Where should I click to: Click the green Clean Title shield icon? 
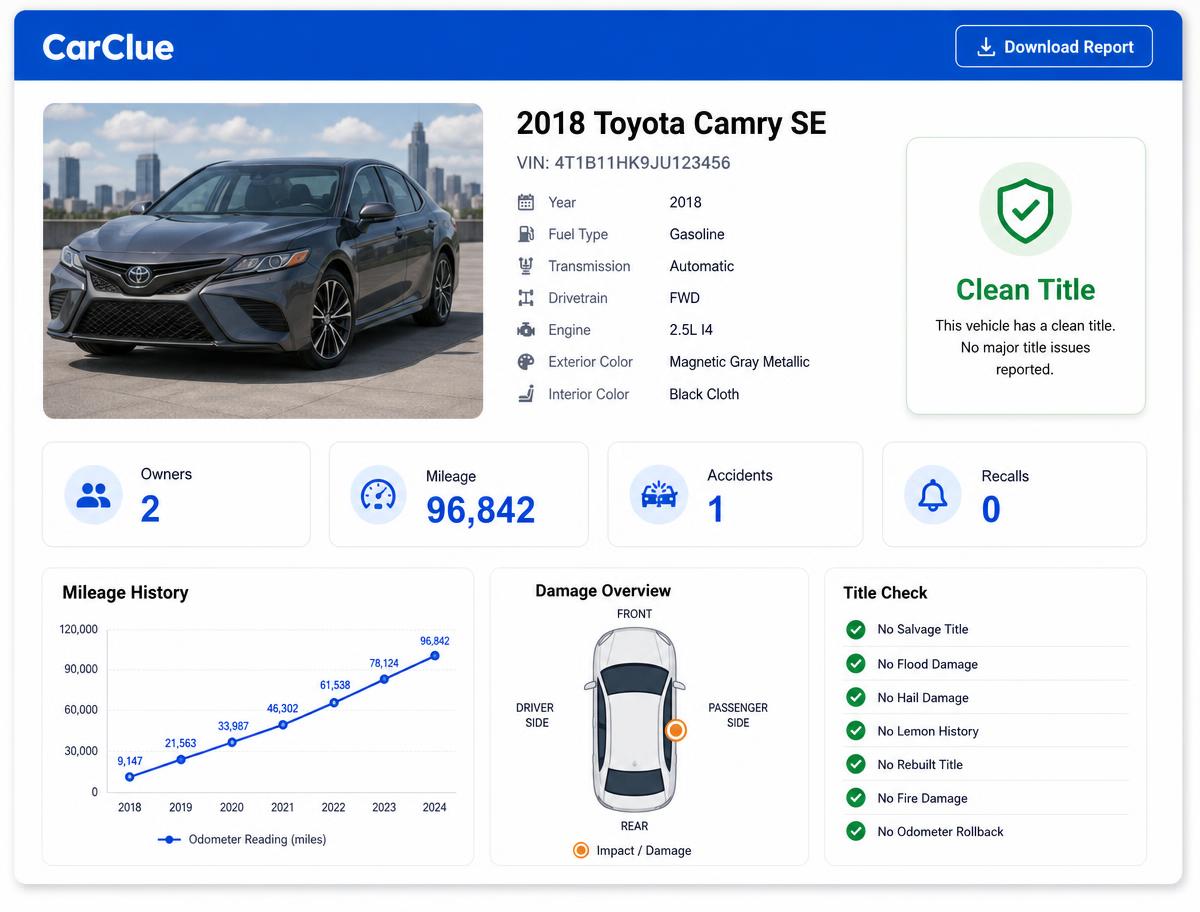coord(1025,209)
